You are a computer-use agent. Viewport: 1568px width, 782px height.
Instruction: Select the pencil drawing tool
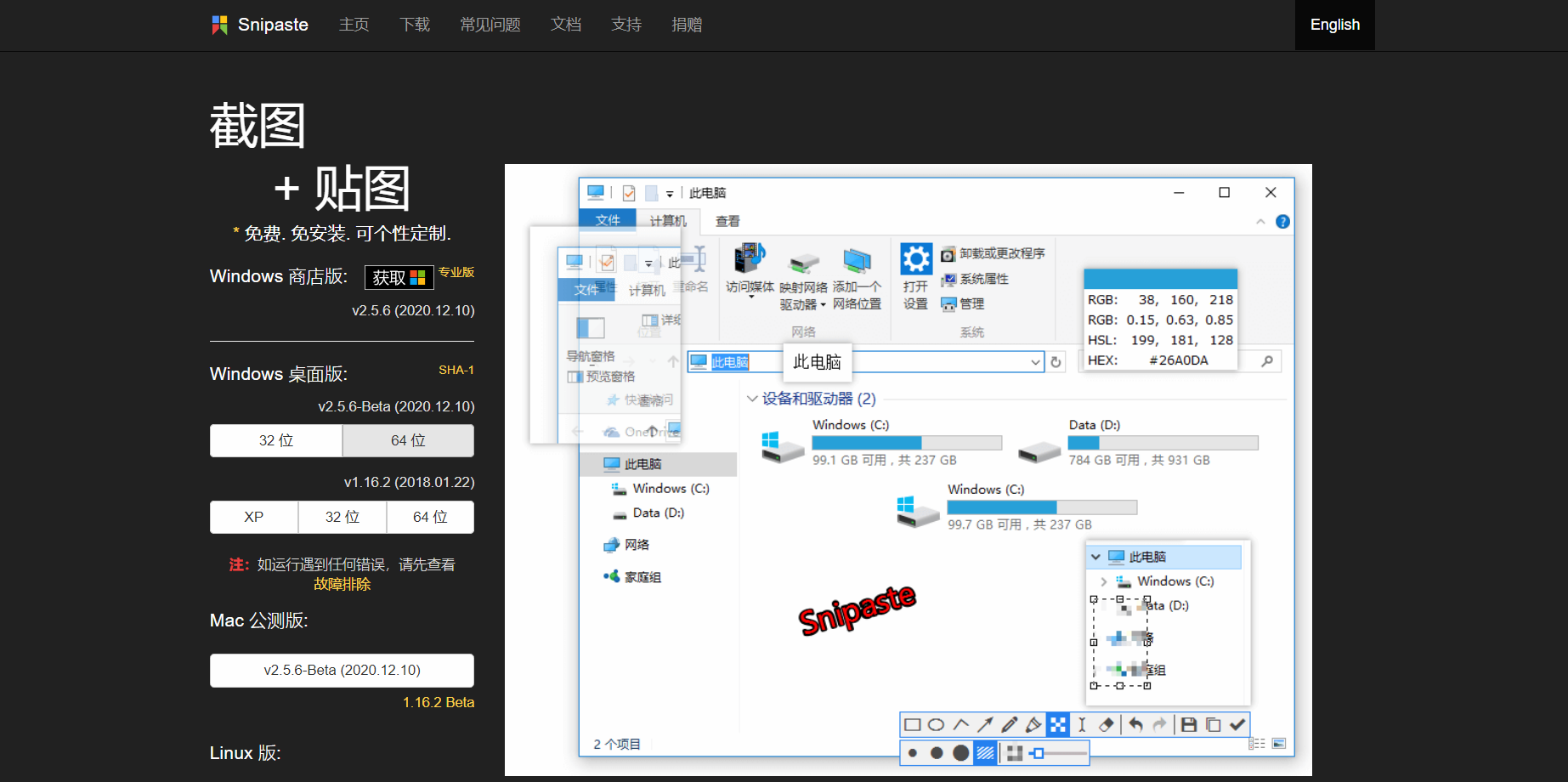tap(1009, 724)
